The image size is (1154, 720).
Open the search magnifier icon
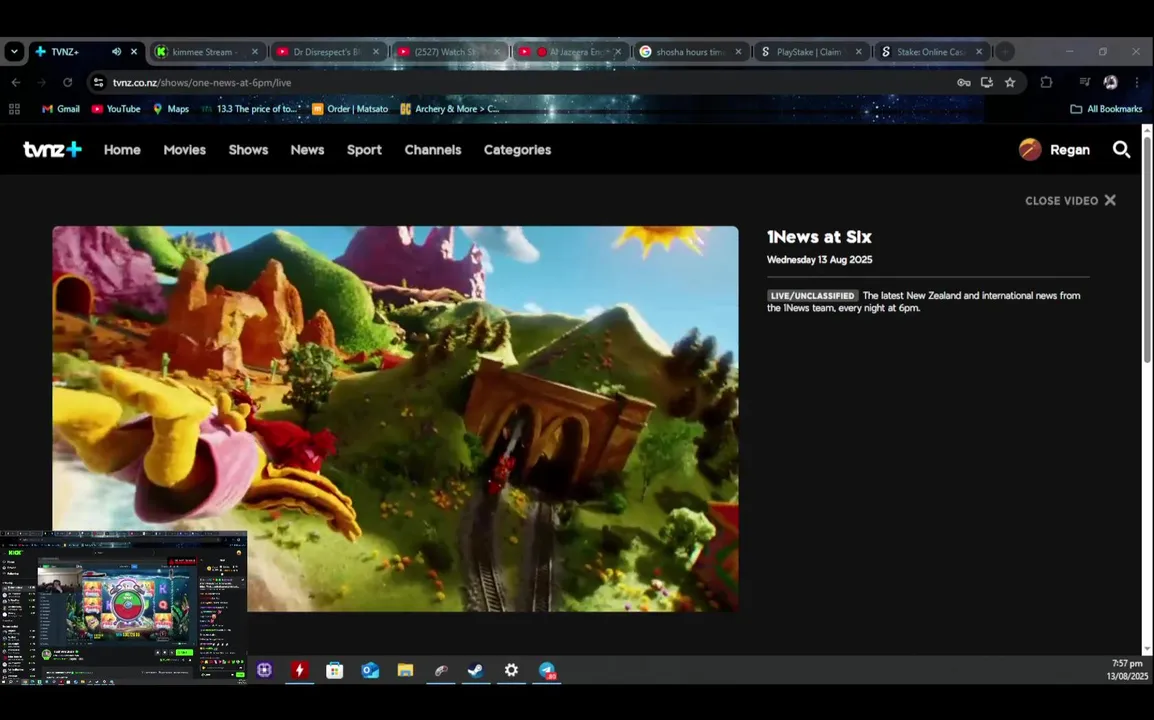pos(1121,149)
